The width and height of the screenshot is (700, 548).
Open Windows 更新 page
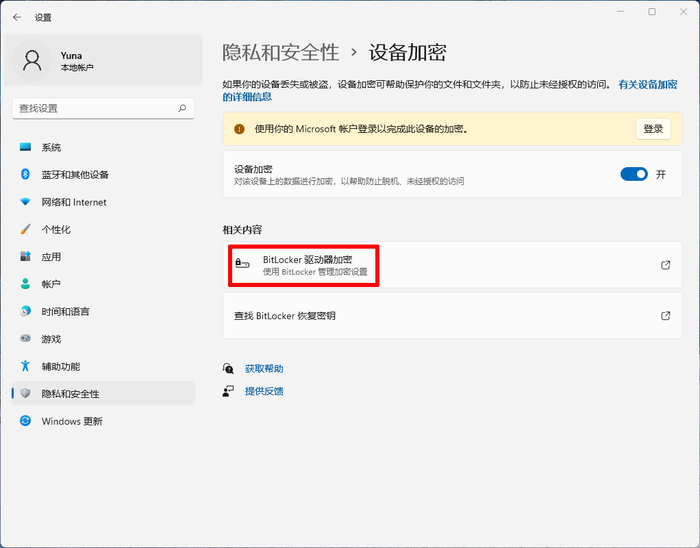(103, 420)
